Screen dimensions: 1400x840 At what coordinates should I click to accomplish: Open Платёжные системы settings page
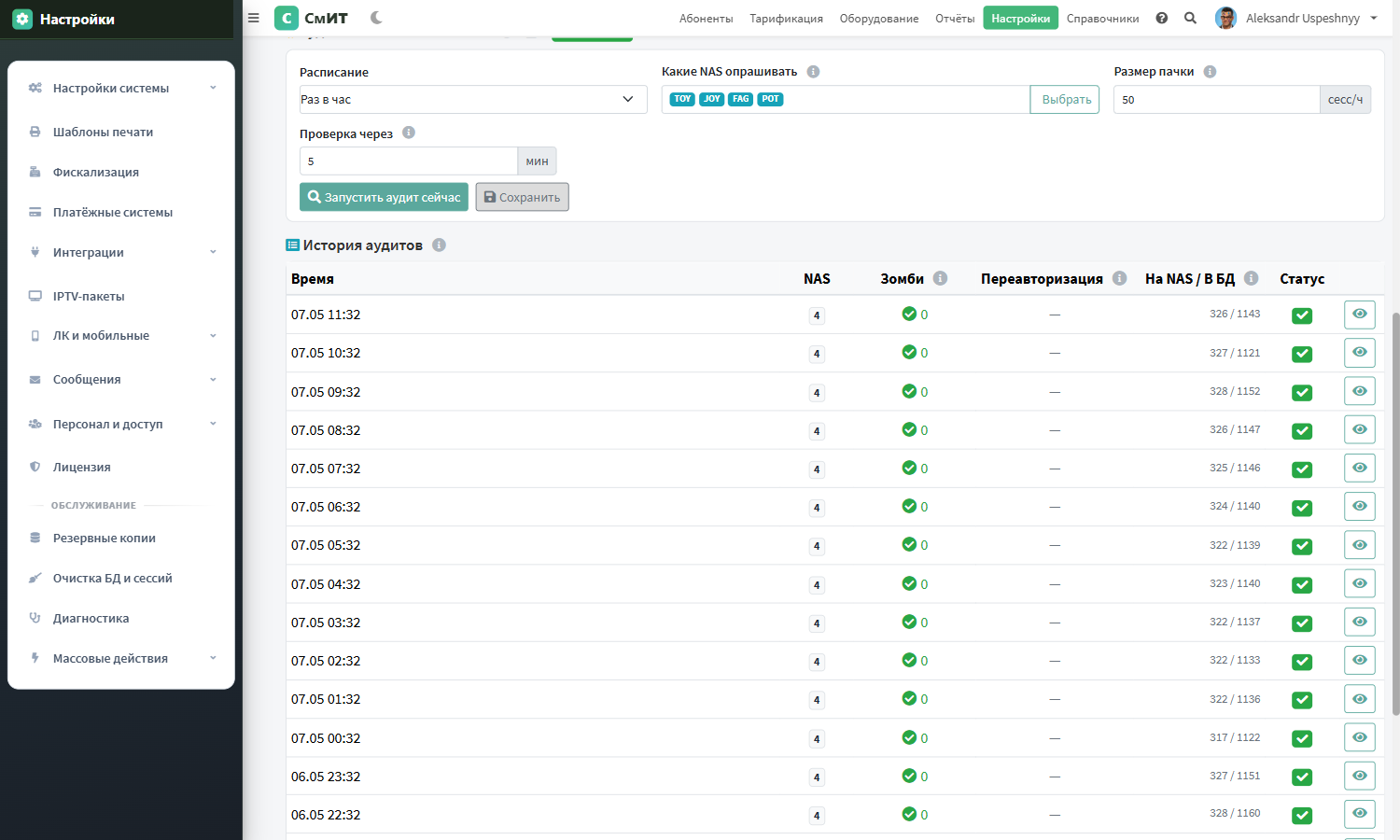point(112,212)
